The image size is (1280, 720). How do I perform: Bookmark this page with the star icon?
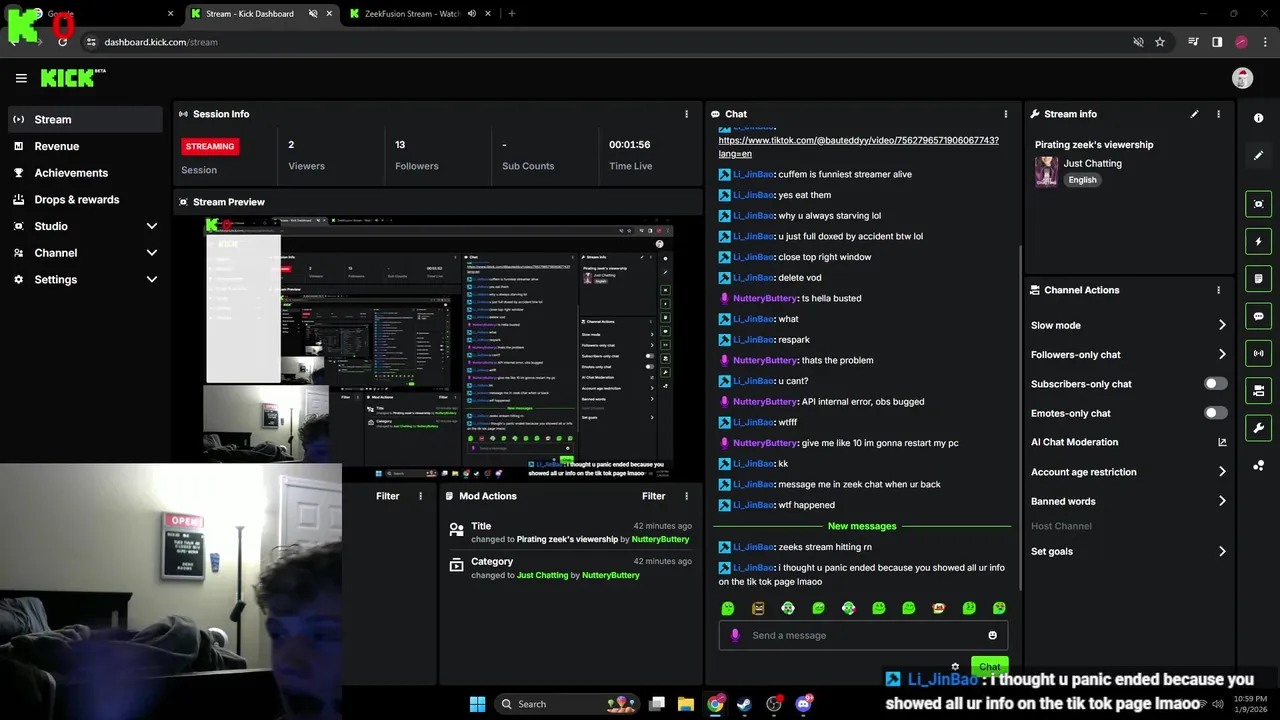tap(1160, 42)
